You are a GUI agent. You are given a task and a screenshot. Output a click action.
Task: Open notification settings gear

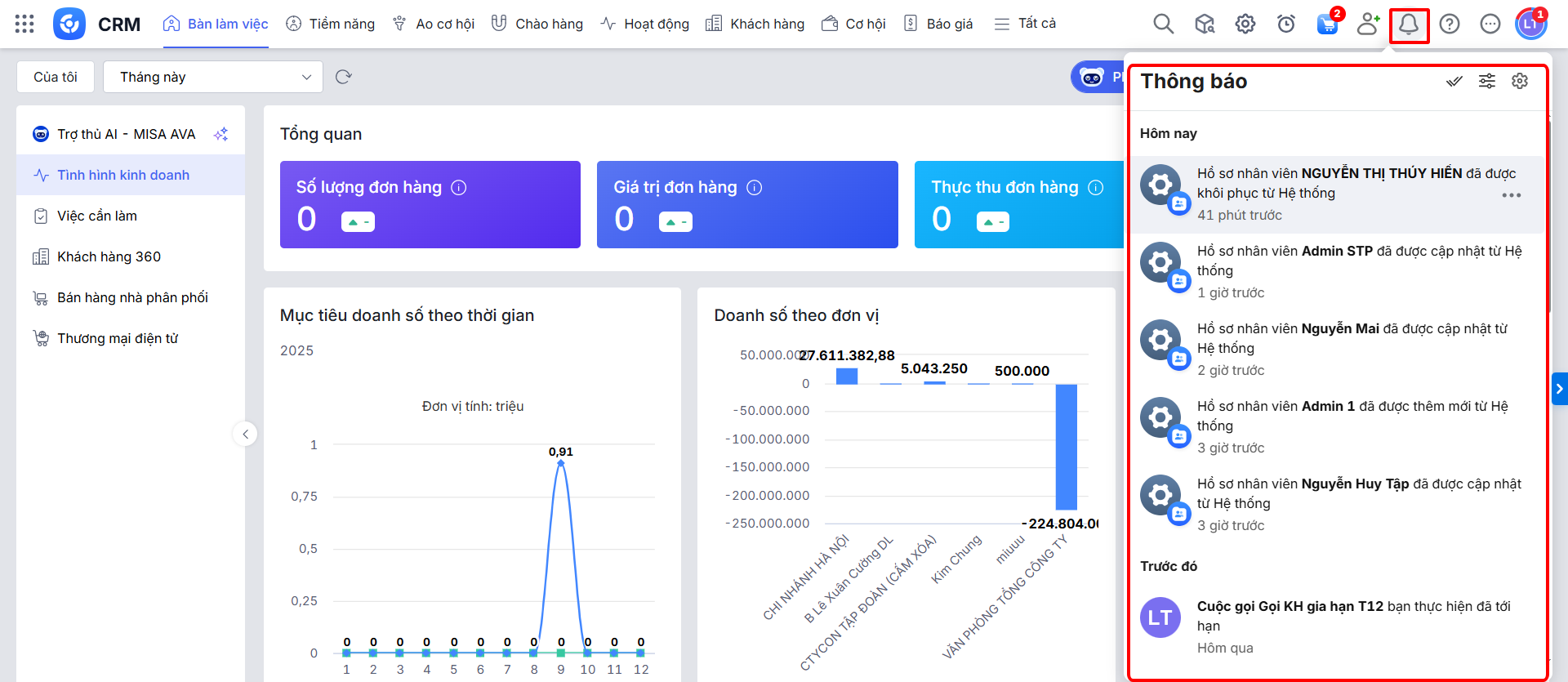tap(1520, 81)
